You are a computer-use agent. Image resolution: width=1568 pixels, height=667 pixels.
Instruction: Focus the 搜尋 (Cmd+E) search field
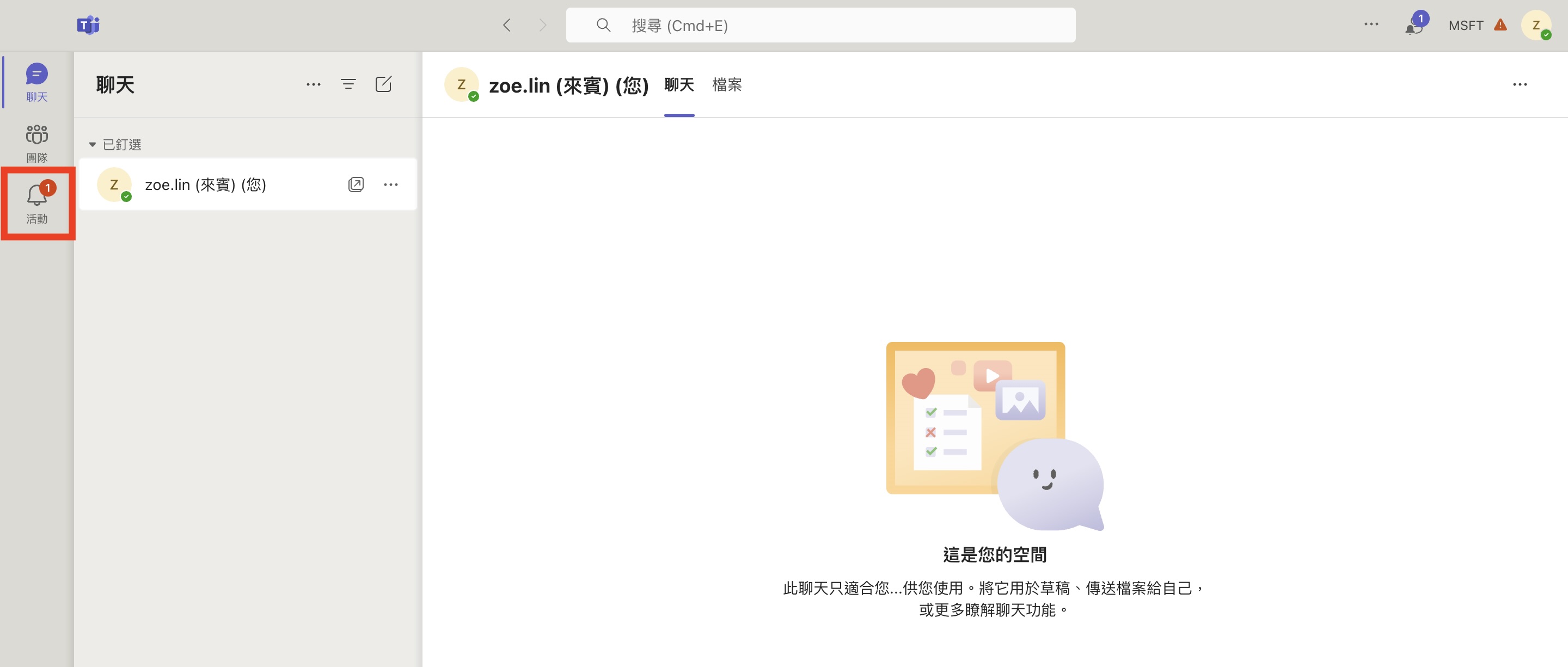[820, 25]
